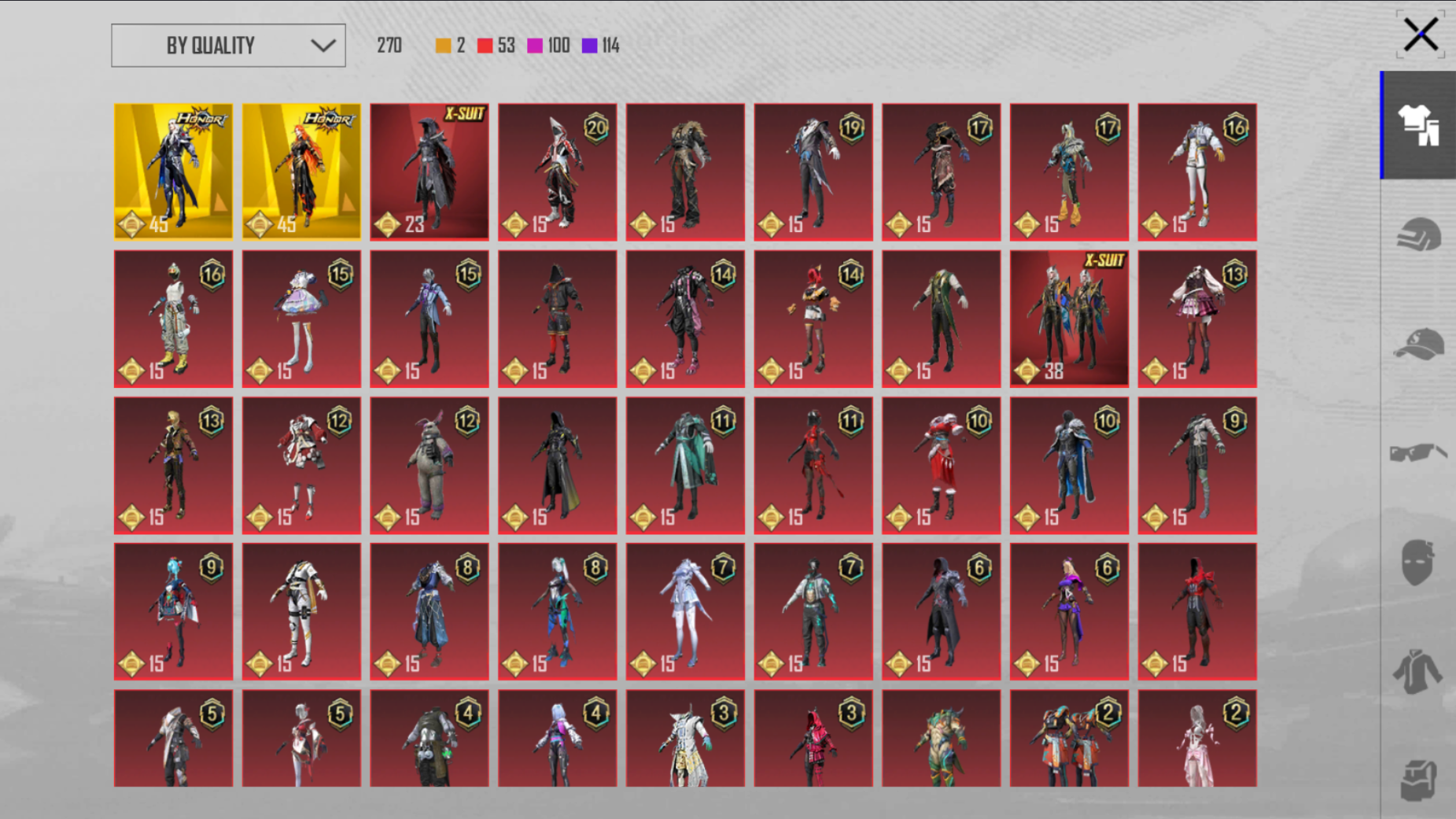Select the blue armored outfit badge 10
The image size is (1456, 819).
coord(1069,465)
